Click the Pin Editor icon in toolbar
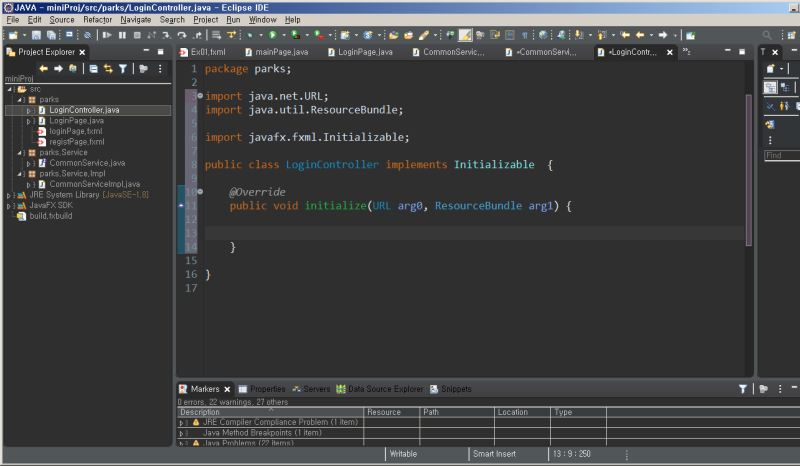 690,35
